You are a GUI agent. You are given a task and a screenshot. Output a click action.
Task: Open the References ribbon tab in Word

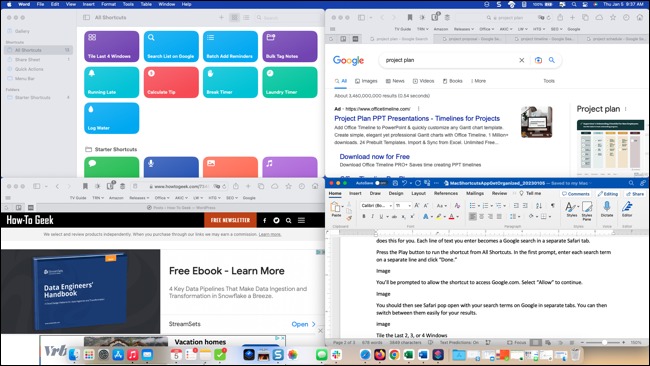tap(446, 193)
